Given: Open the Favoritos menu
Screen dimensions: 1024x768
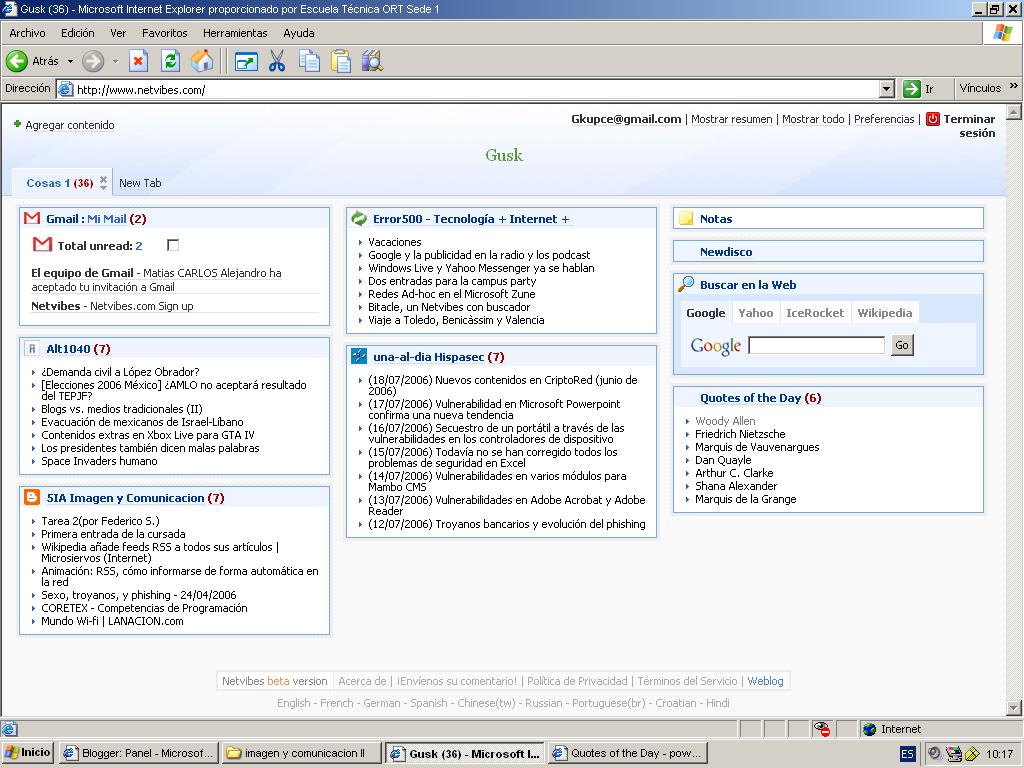Looking at the screenshot, I should tap(165, 33).
